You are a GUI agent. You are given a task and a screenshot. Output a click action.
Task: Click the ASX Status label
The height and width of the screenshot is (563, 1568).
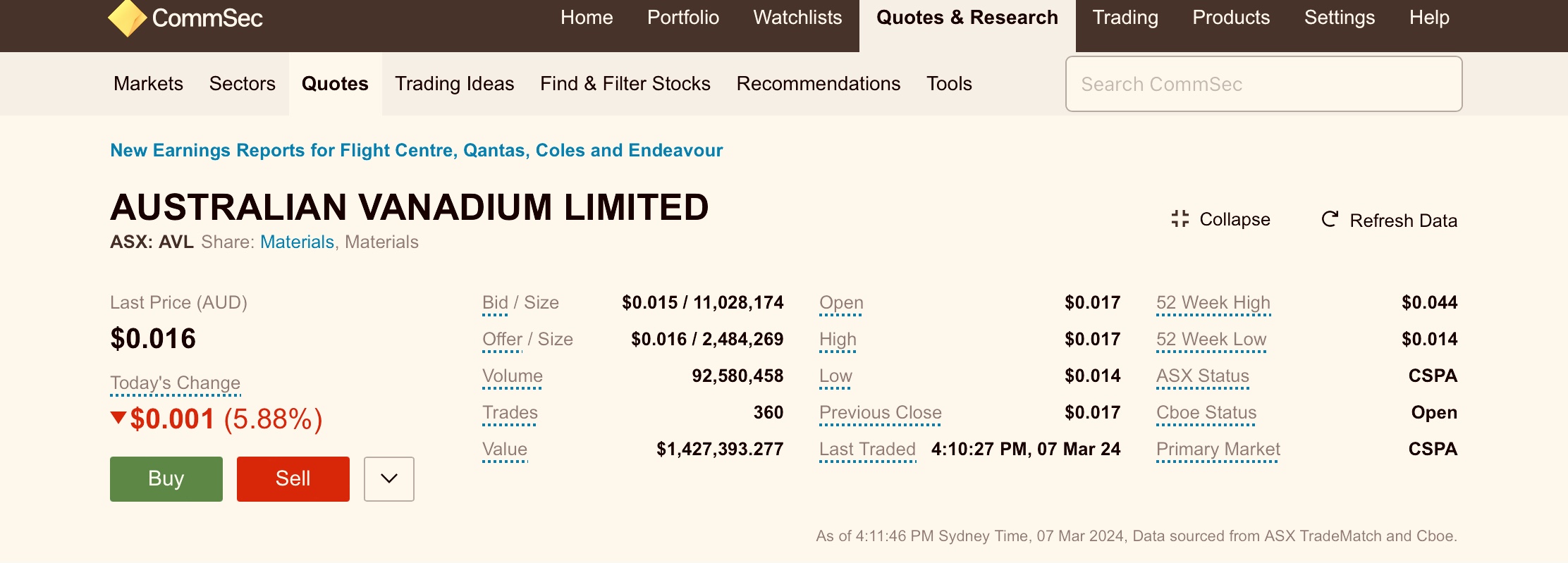click(x=1203, y=376)
